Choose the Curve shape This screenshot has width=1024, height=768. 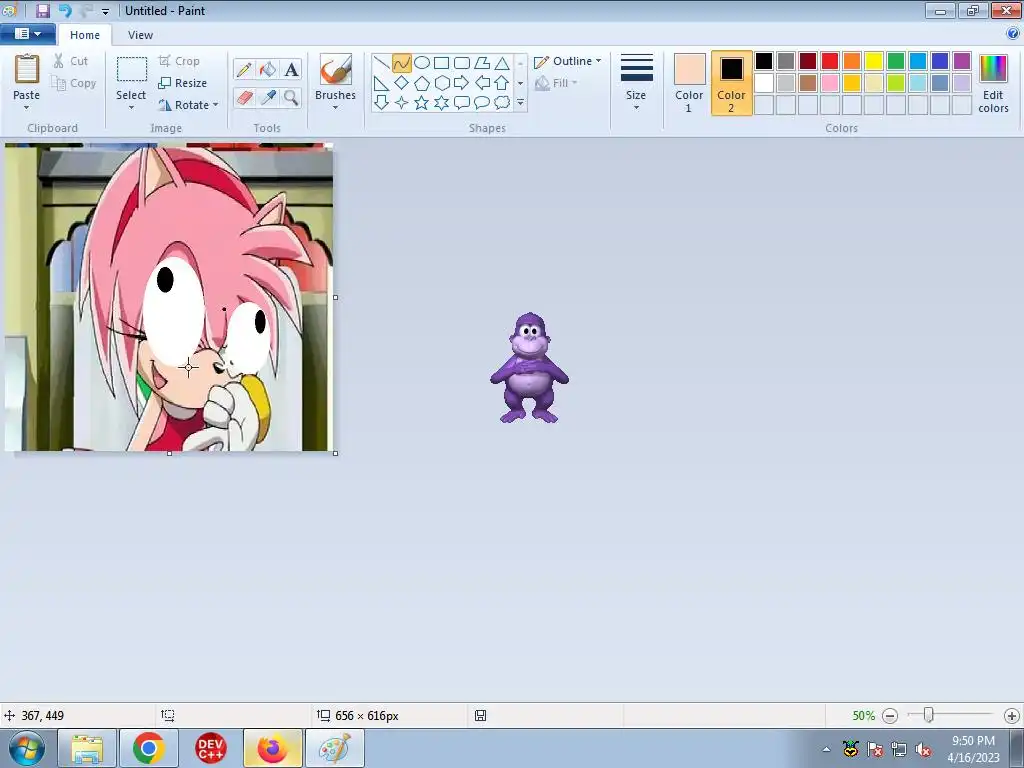pos(402,63)
